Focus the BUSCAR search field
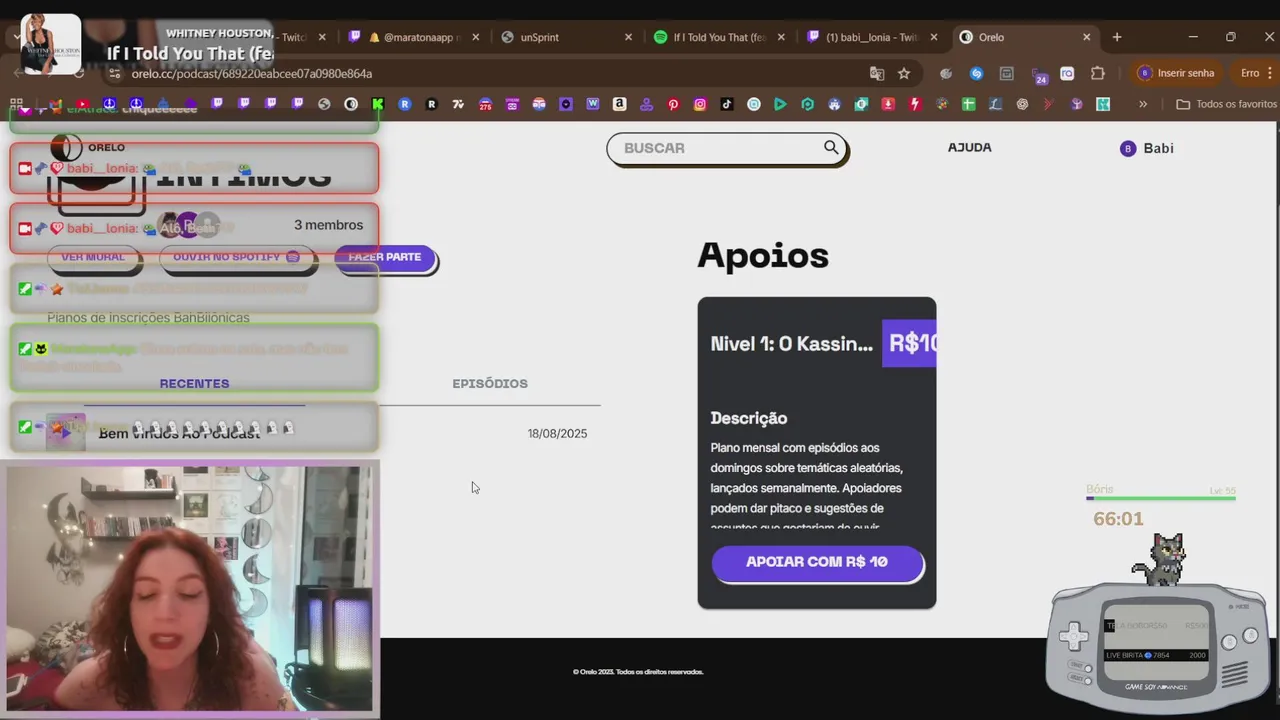The image size is (1280, 720). coord(727,148)
